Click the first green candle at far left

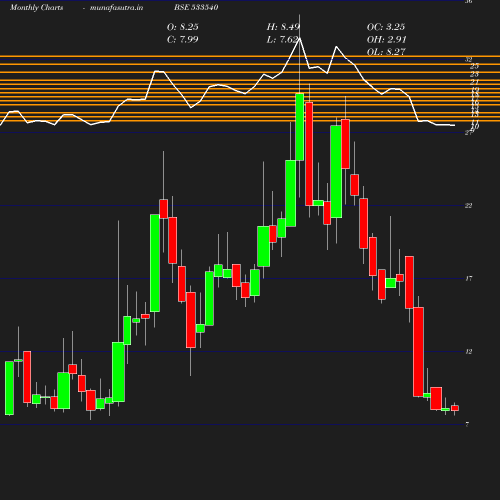(x=9, y=388)
